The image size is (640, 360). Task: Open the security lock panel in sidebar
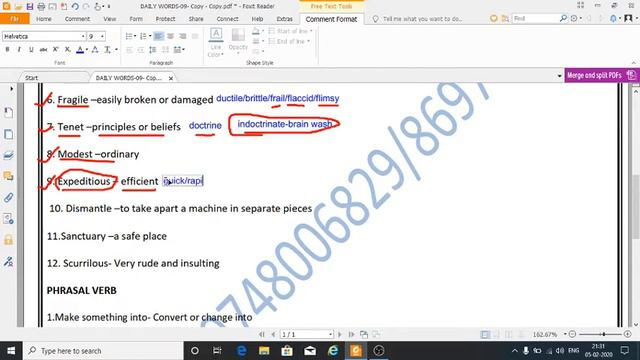(x=9, y=240)
